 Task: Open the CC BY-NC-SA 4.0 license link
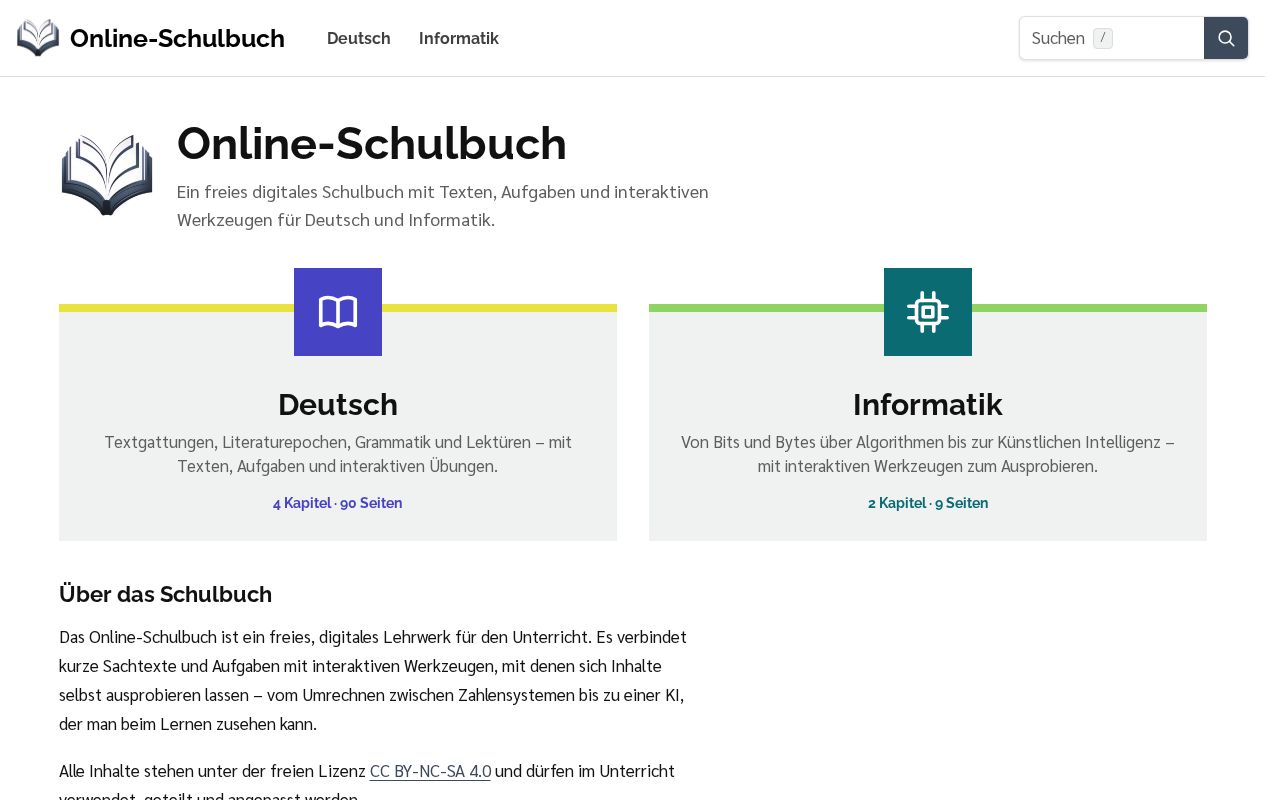coord(430,771)
